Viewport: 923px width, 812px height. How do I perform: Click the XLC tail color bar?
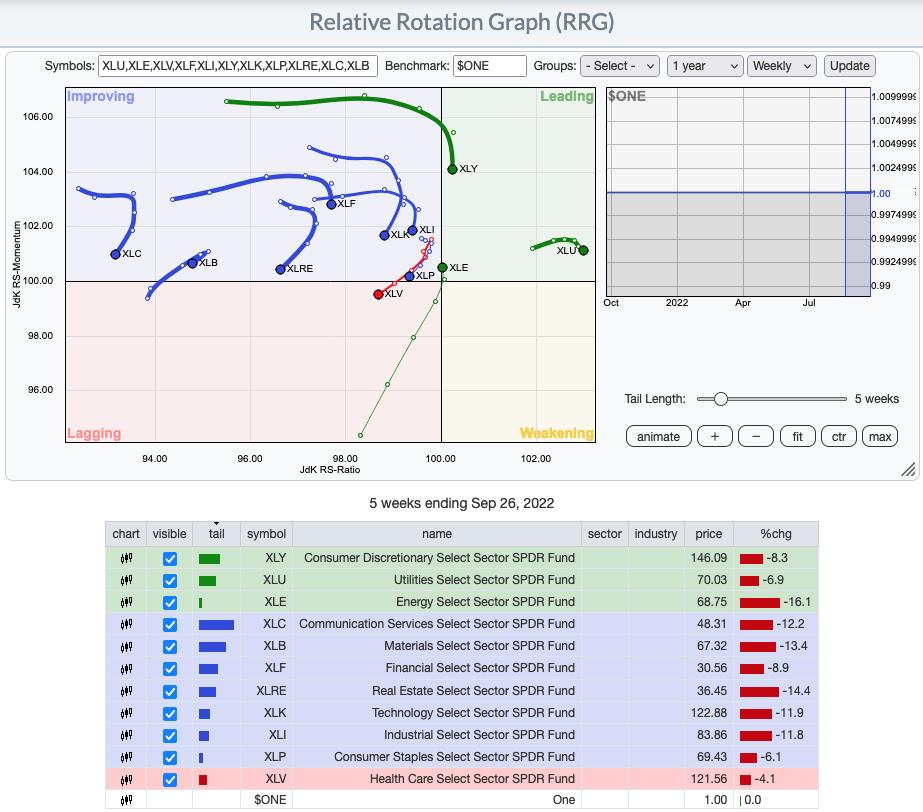[216, 625]
